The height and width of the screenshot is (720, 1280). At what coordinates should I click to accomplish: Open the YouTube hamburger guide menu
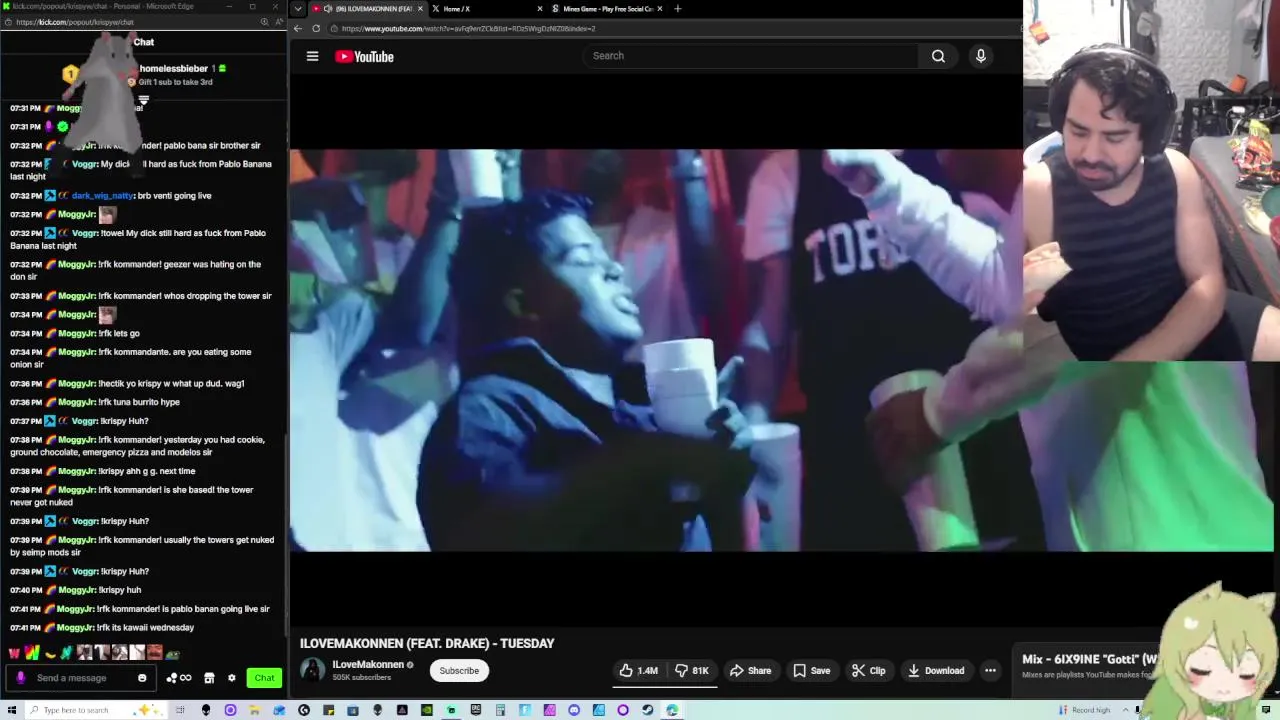(x=312, y=57)
